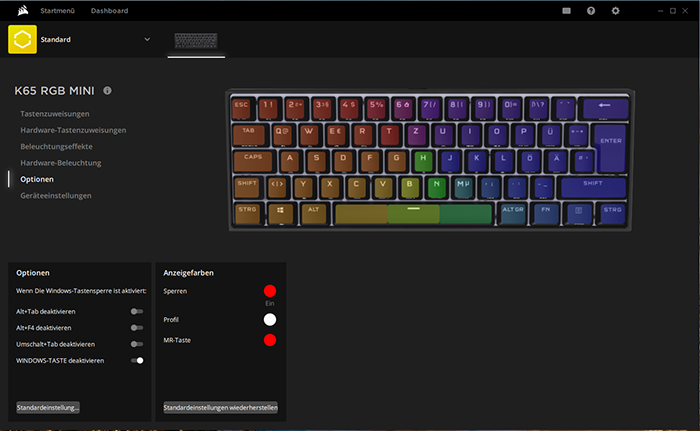Click the ESC key on keyboard image

[242, 108]
